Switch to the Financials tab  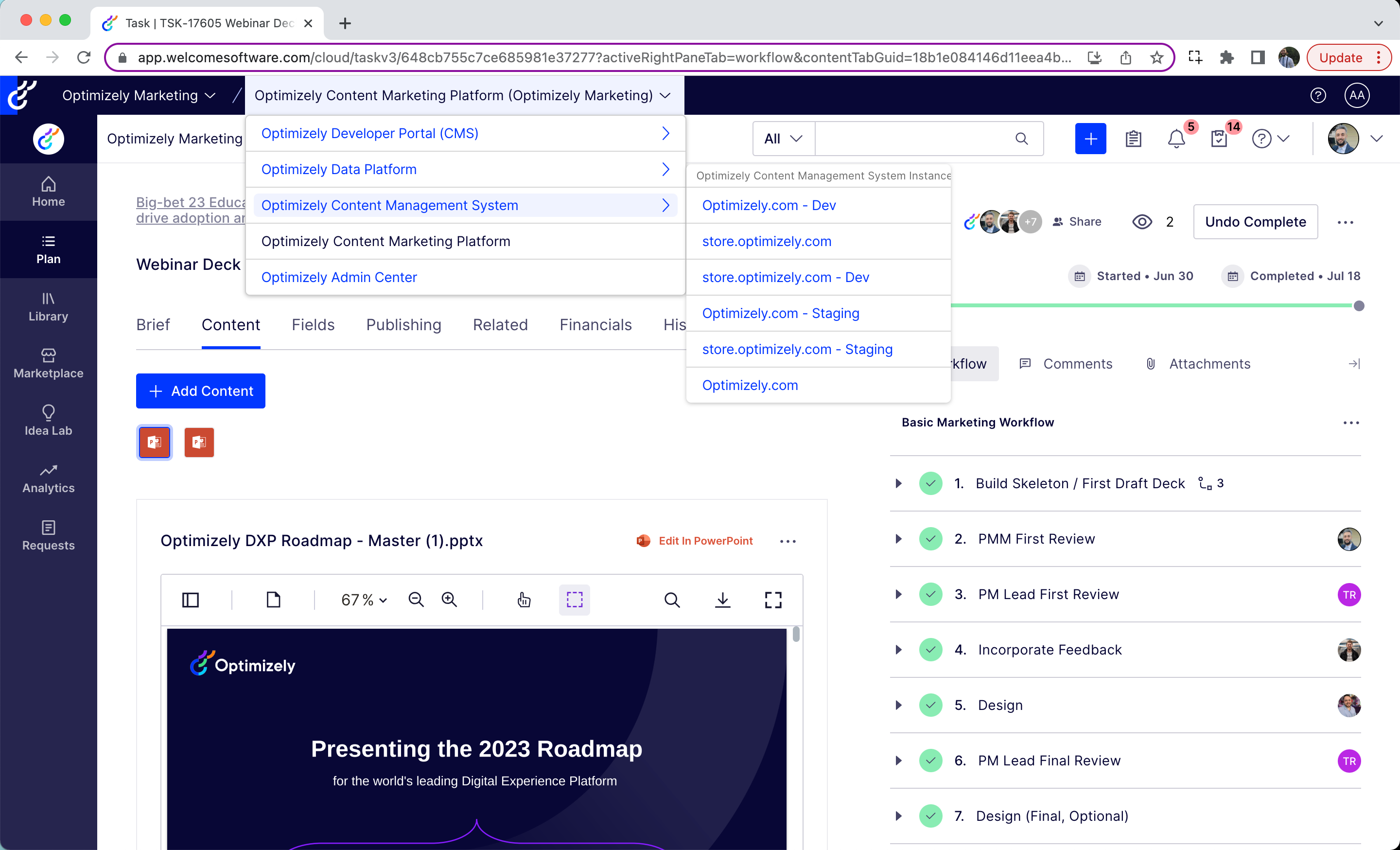(x=595, y=325)
